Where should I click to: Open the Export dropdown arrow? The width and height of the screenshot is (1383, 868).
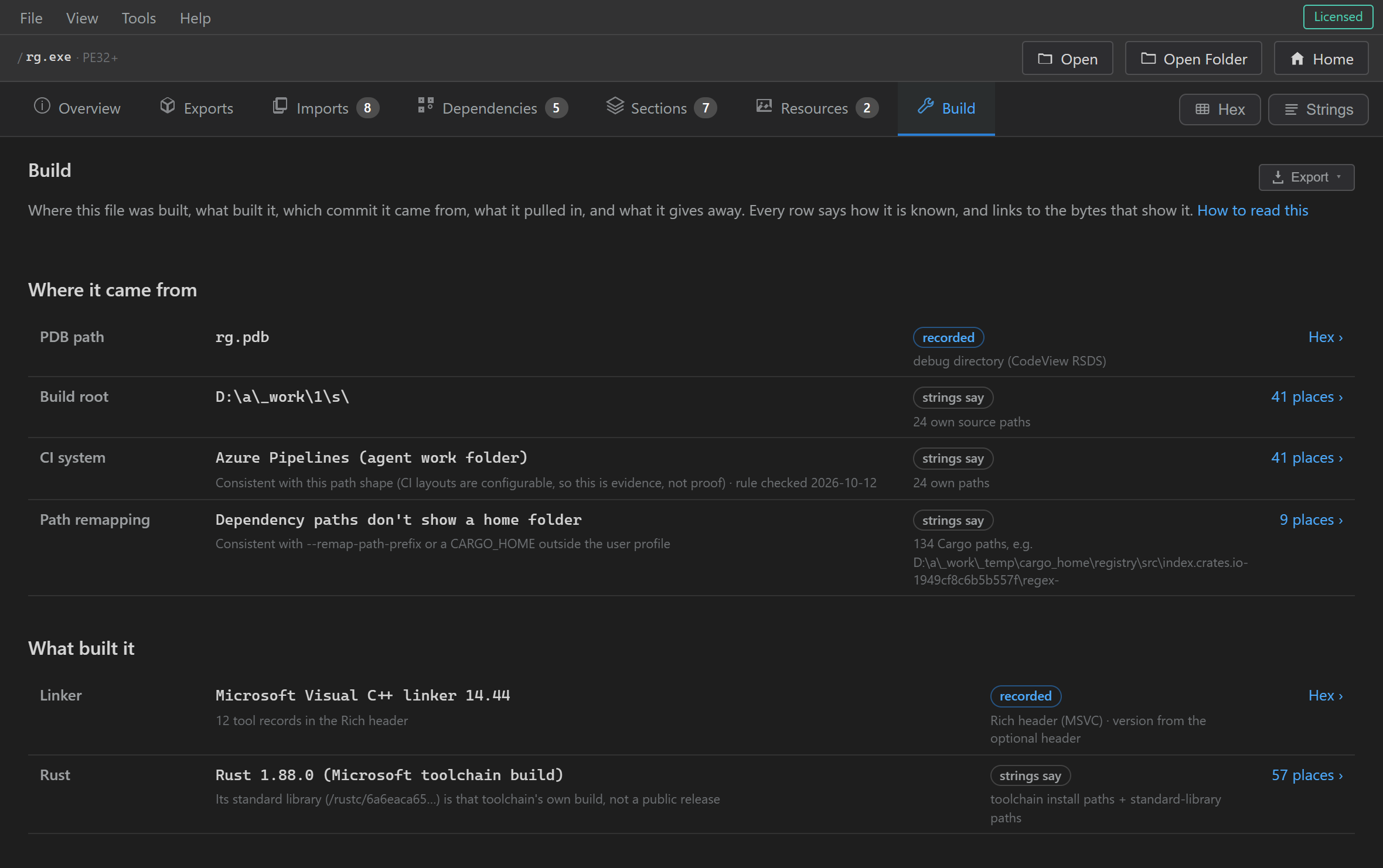(1339, 177)
